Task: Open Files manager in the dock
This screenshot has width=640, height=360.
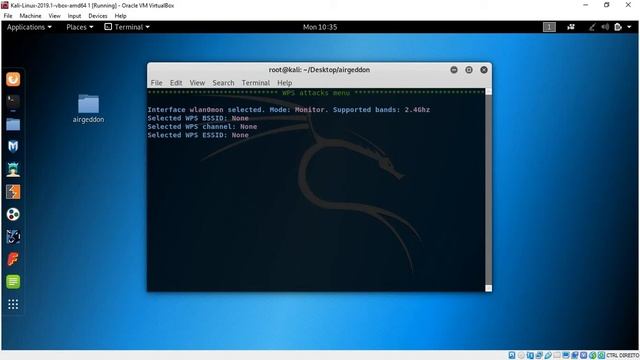Action: pos(13,124)
